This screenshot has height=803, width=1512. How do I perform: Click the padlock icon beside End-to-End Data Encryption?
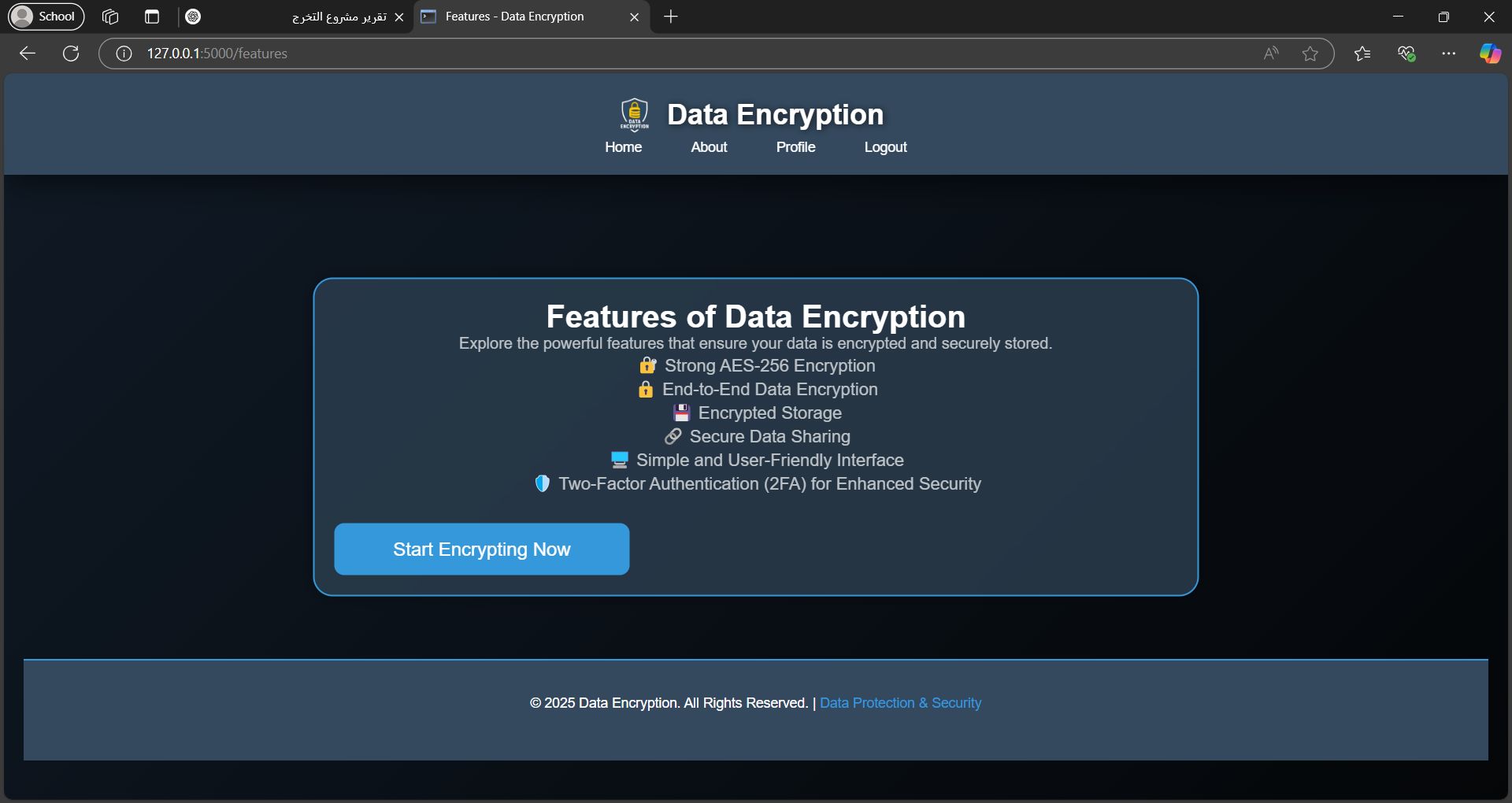pos(646,390)
